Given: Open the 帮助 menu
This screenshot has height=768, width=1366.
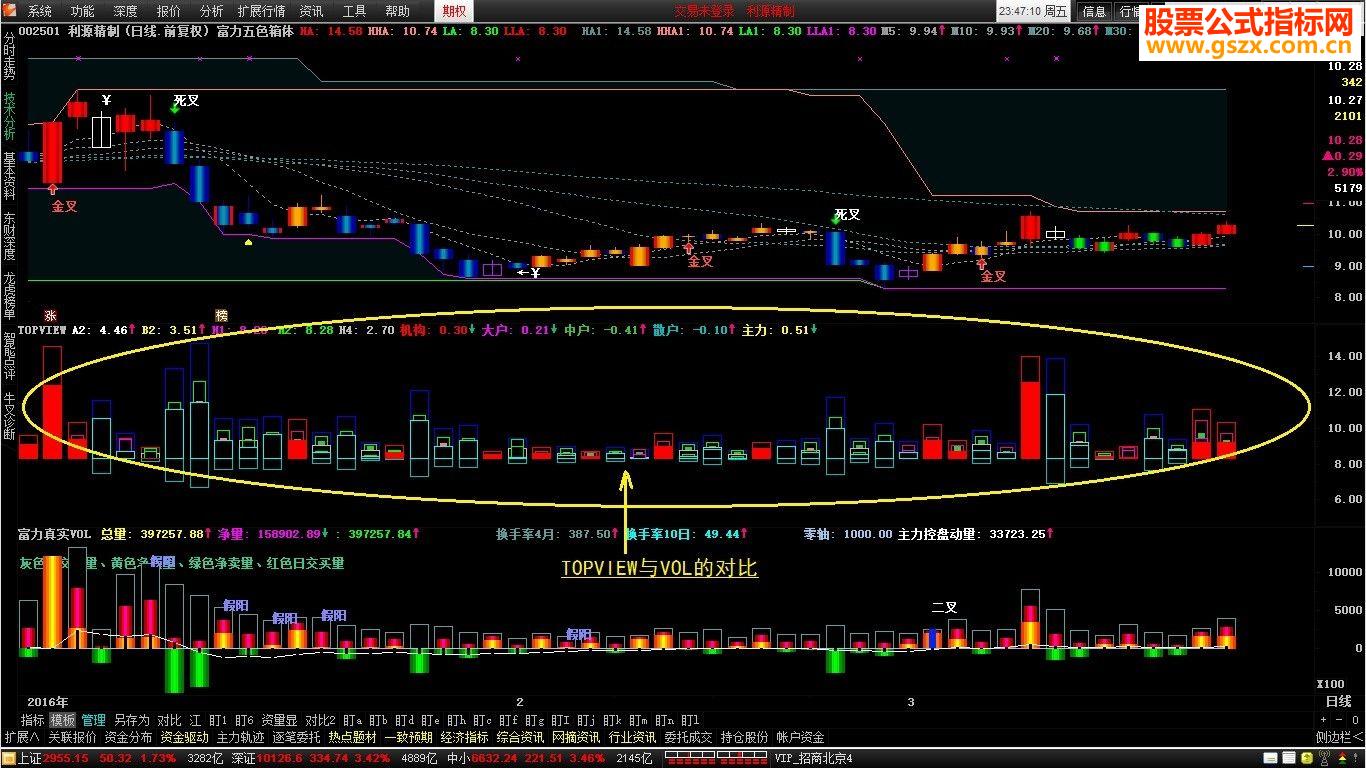Looking at the screenshot, I should point(398,11).
